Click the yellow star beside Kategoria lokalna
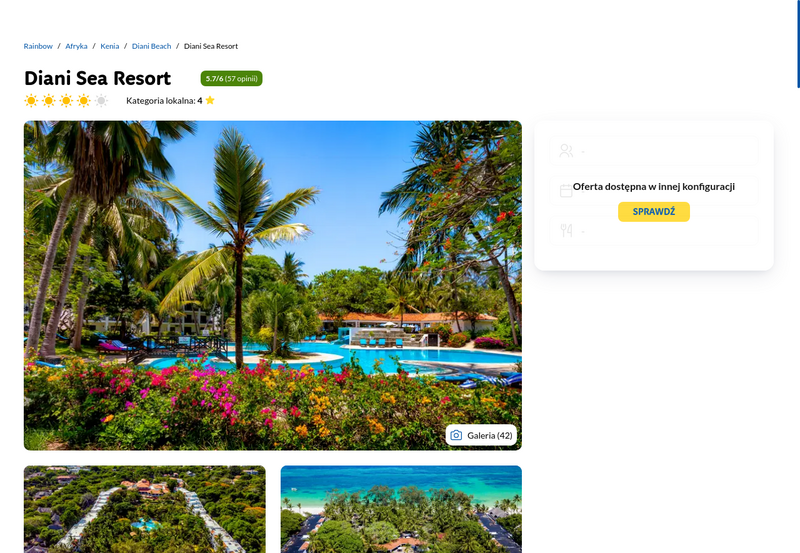 coord(210,100)
